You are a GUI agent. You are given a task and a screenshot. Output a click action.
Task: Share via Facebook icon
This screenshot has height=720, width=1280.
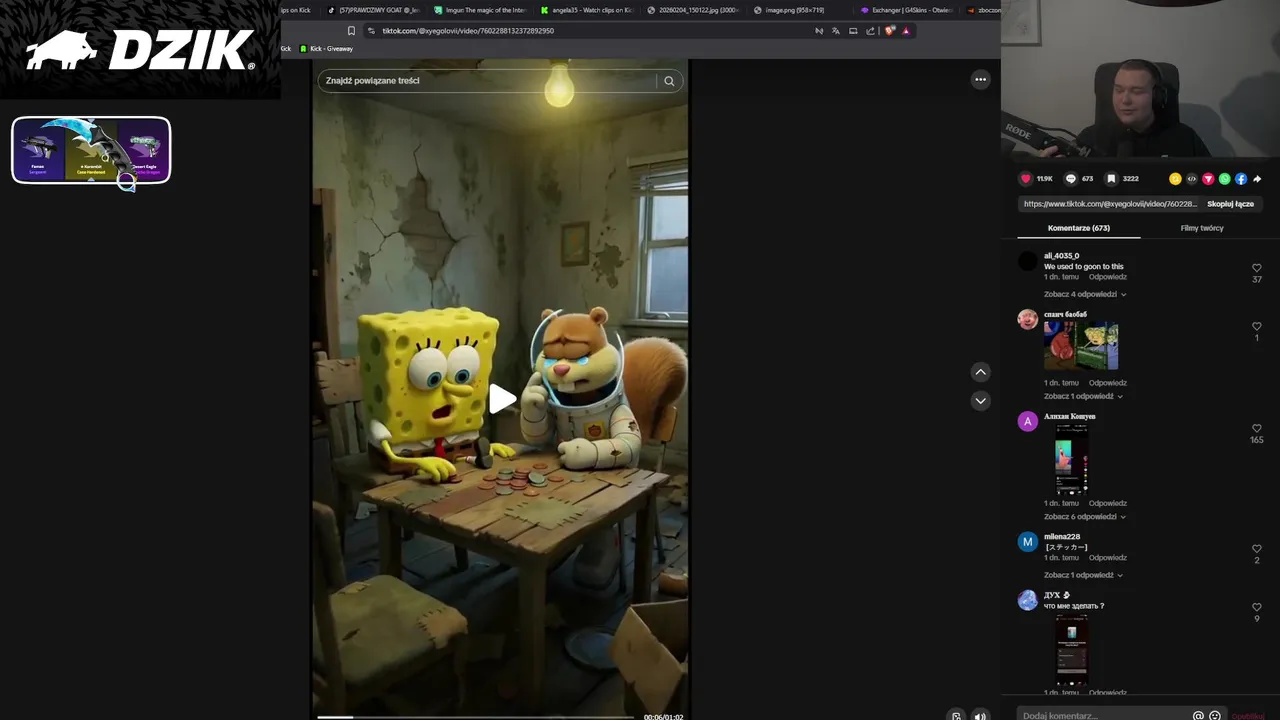[1241, 179]
